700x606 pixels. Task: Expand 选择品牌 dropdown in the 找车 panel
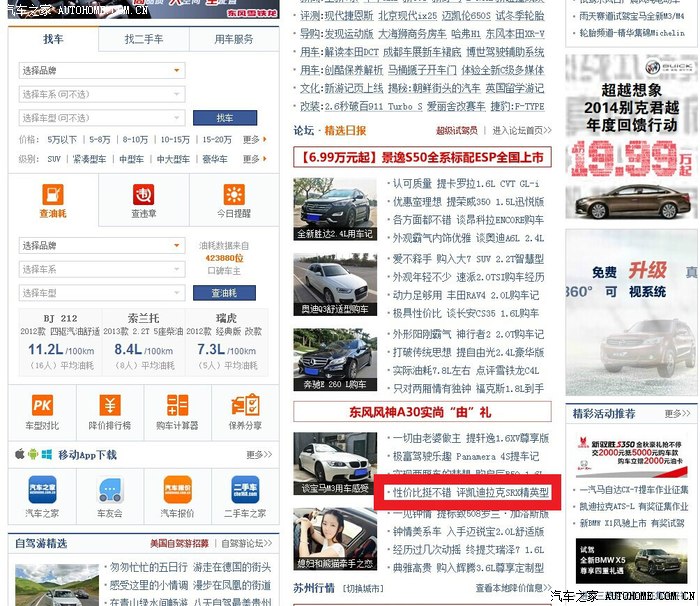(101, 71)
